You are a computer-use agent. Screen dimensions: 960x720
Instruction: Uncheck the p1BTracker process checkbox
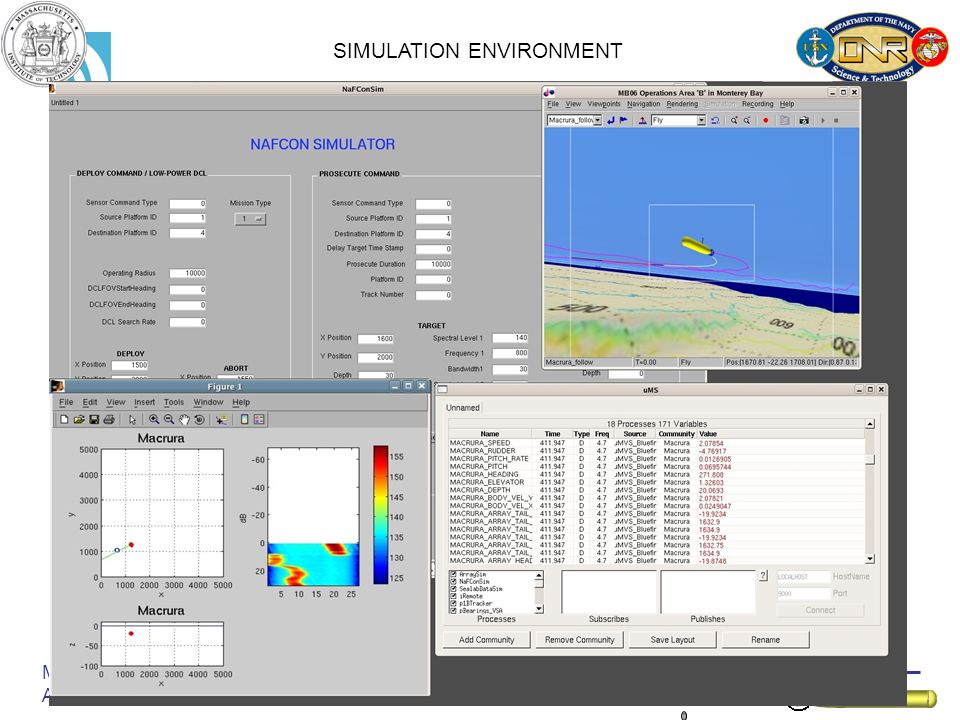[x=453, y=603]
